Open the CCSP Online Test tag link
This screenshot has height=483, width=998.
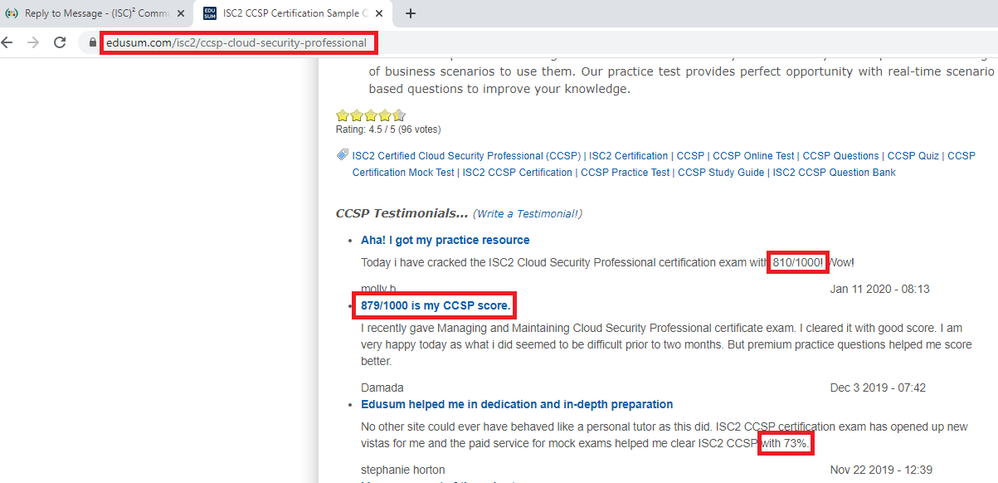753,156
